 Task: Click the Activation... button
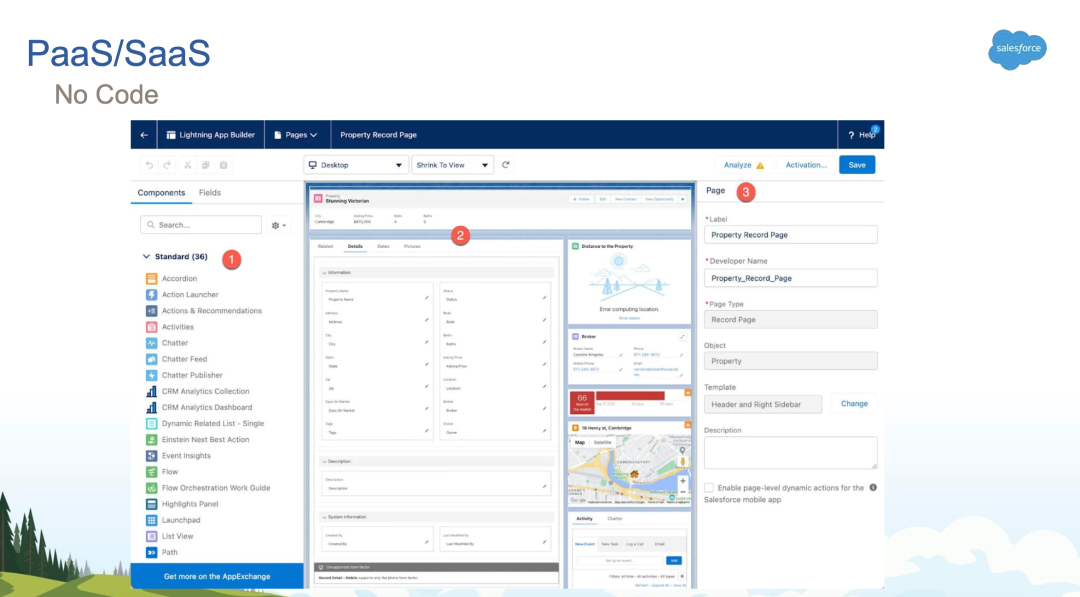pos(806,165)
